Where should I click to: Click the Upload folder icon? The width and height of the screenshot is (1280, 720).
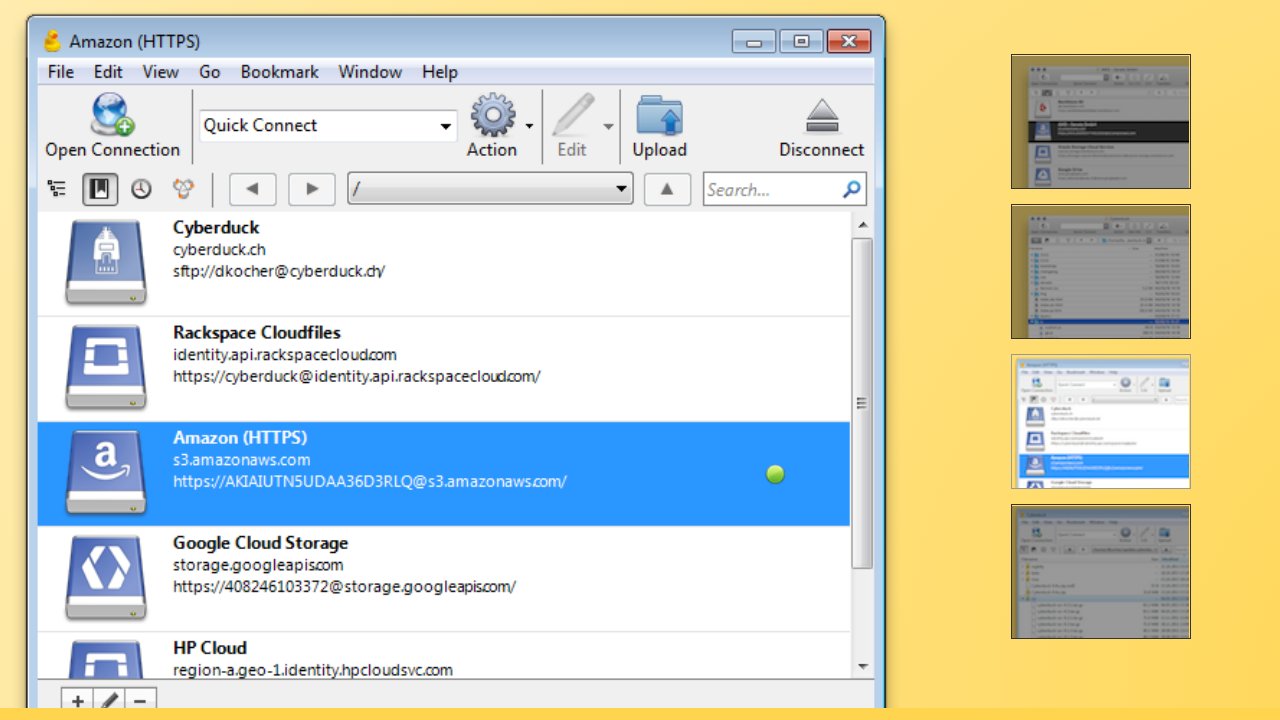(659, 115)
